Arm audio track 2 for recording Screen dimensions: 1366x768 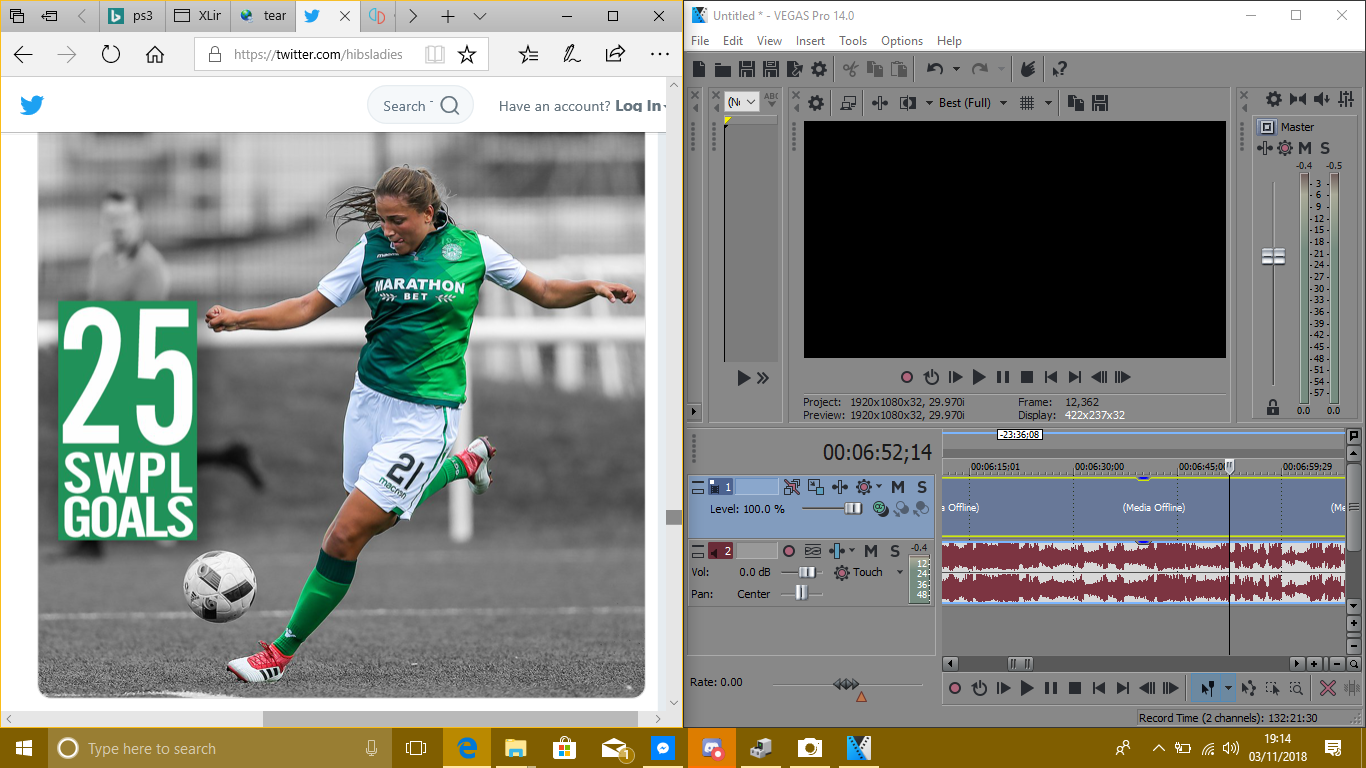point(789,551)
